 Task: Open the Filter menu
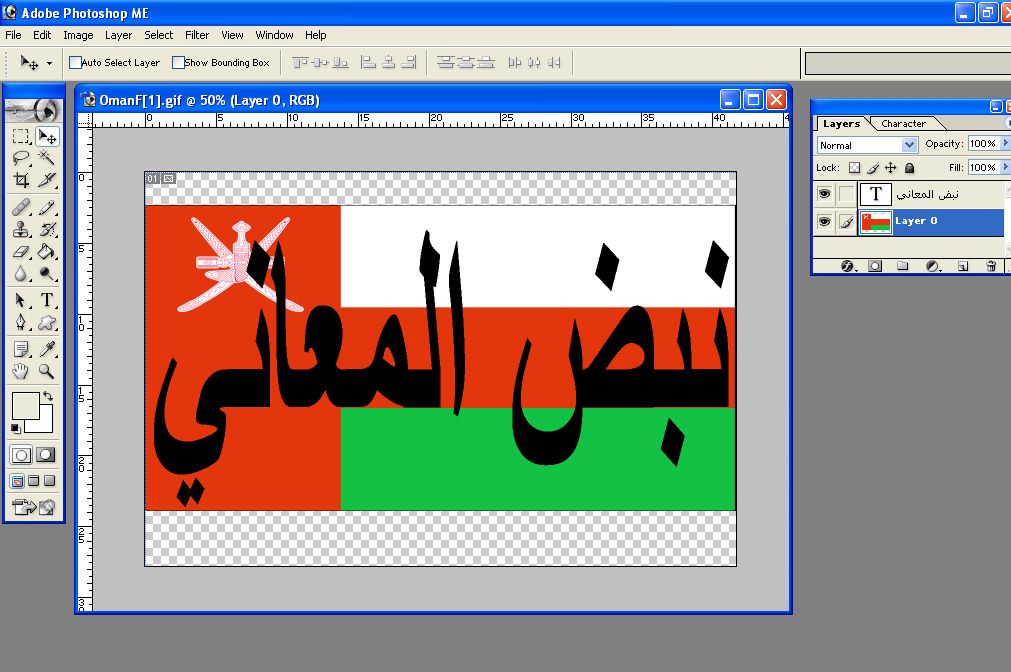click(x=197, y=35)
